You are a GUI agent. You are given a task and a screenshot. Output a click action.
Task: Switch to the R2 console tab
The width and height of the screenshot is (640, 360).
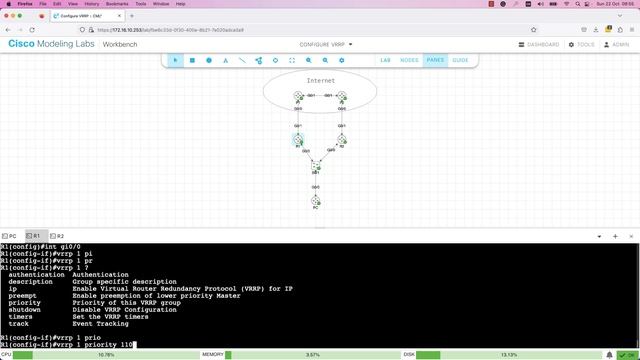(x=57, y=236)
